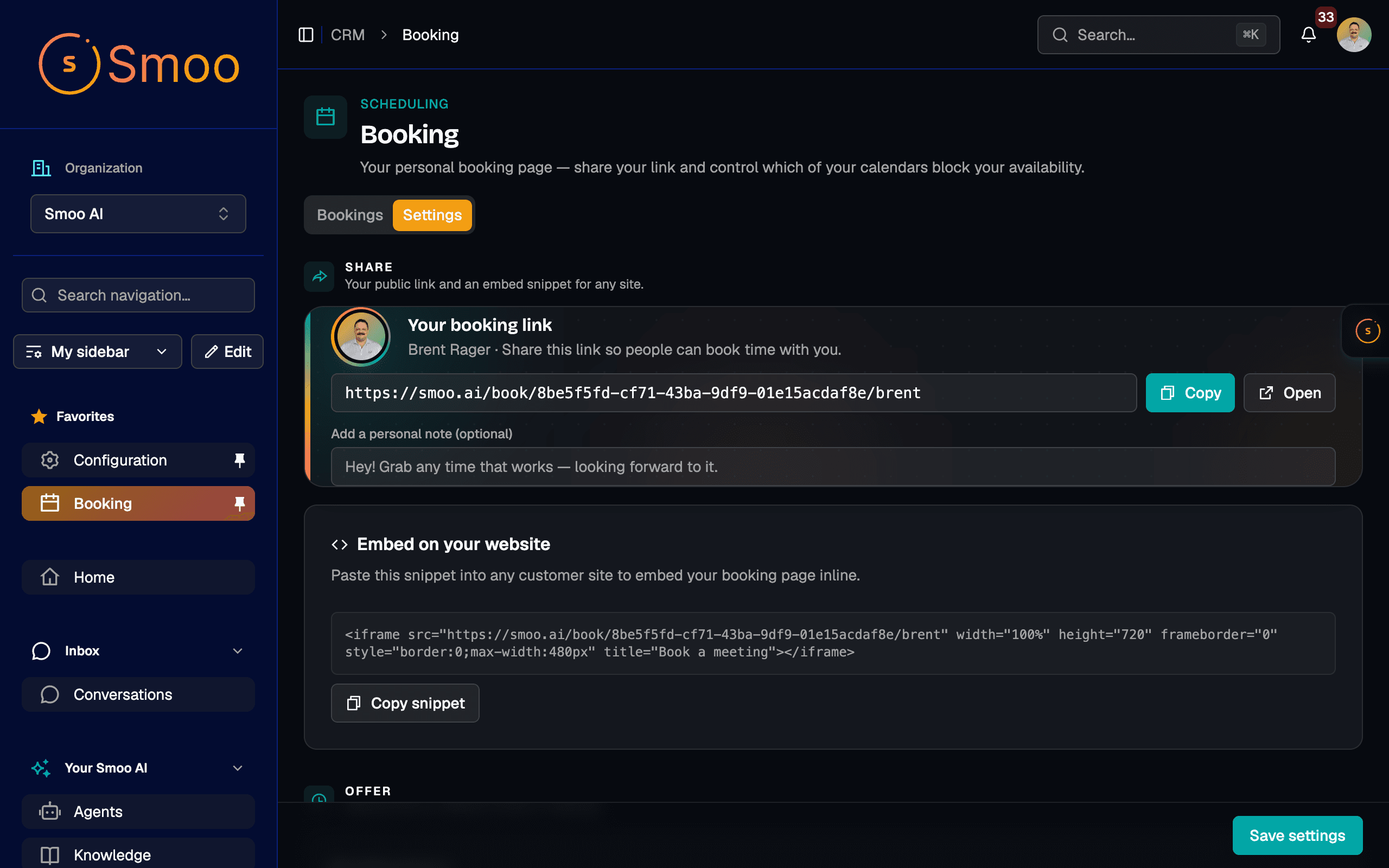This screenshot has height=868, width=1389.
Task: Click the pencil icon on Edit
Action: pos(211,352)
